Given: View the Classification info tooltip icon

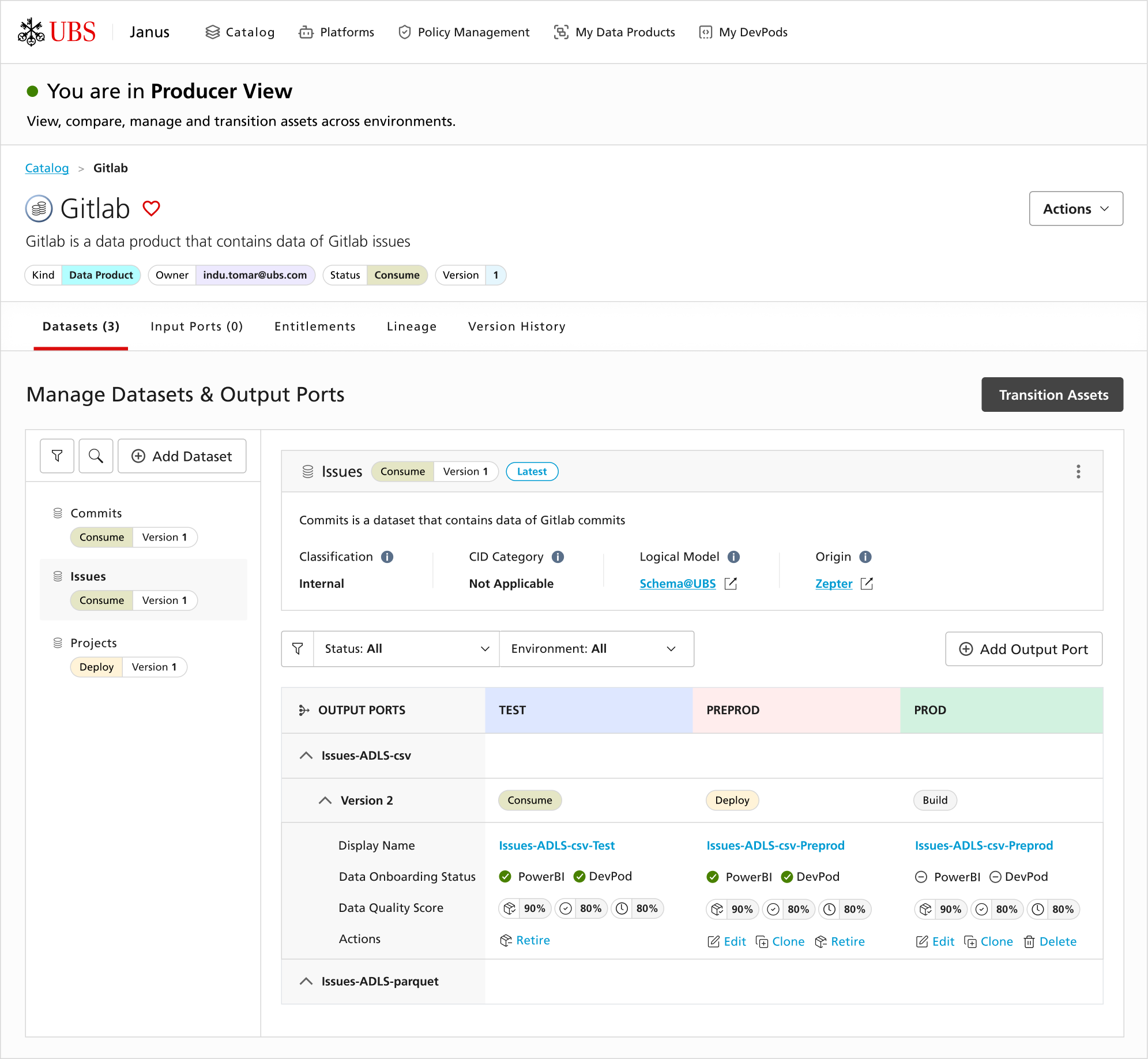Looking at the screenshot, I should coord(387,557).
